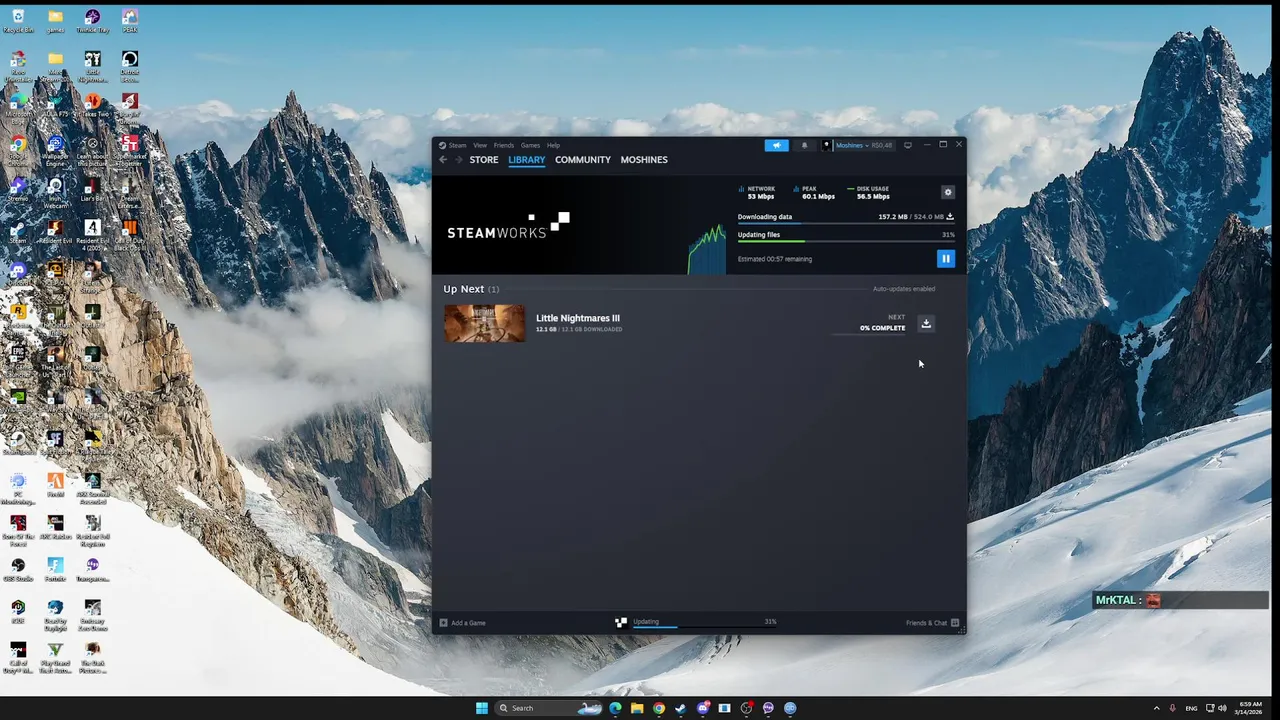Select the LIBRARY tab
Viewport: 1280px width, 720px height.
(x=526, y=160)
